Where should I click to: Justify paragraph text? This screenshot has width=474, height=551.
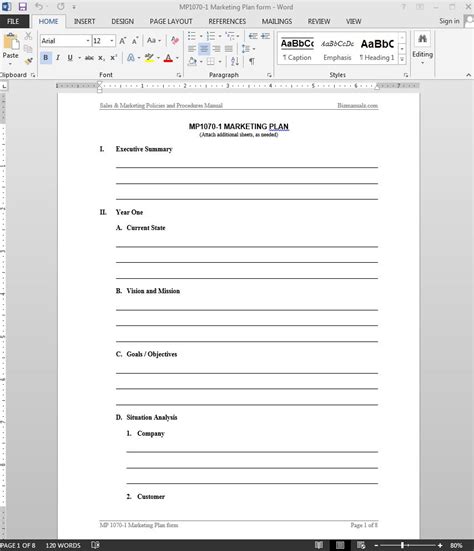coord(228,49)
